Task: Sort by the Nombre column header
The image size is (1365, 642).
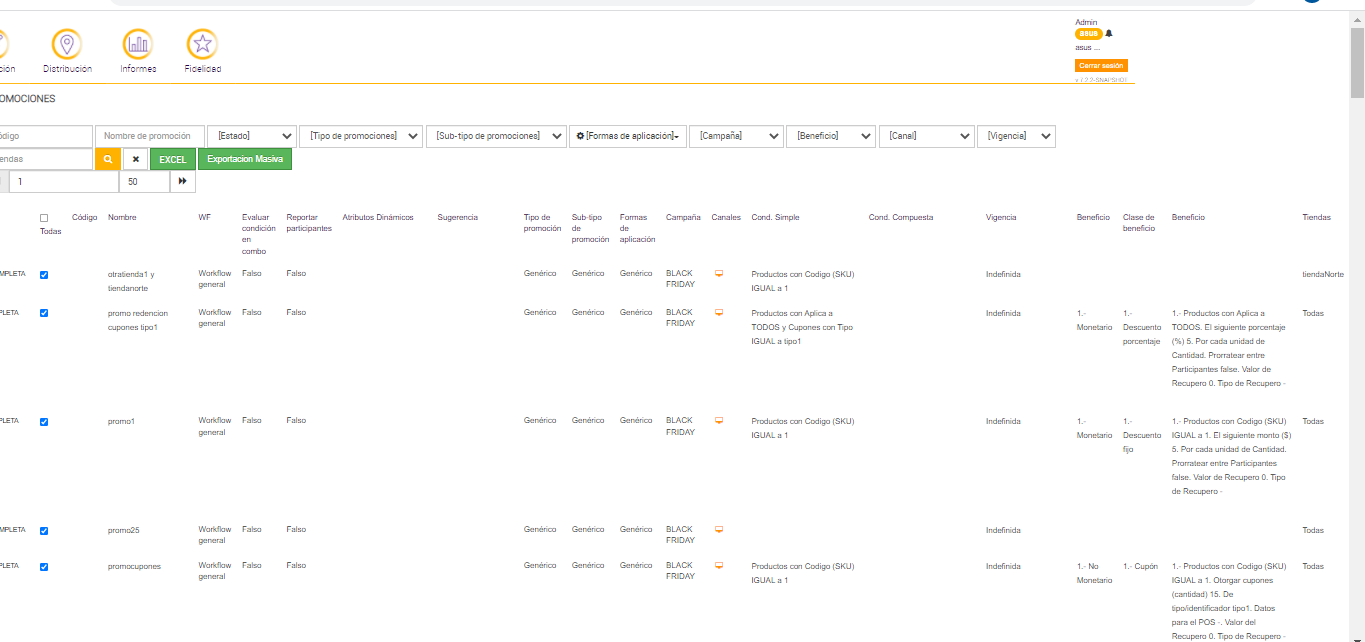Action: click(x=122, y=217)
